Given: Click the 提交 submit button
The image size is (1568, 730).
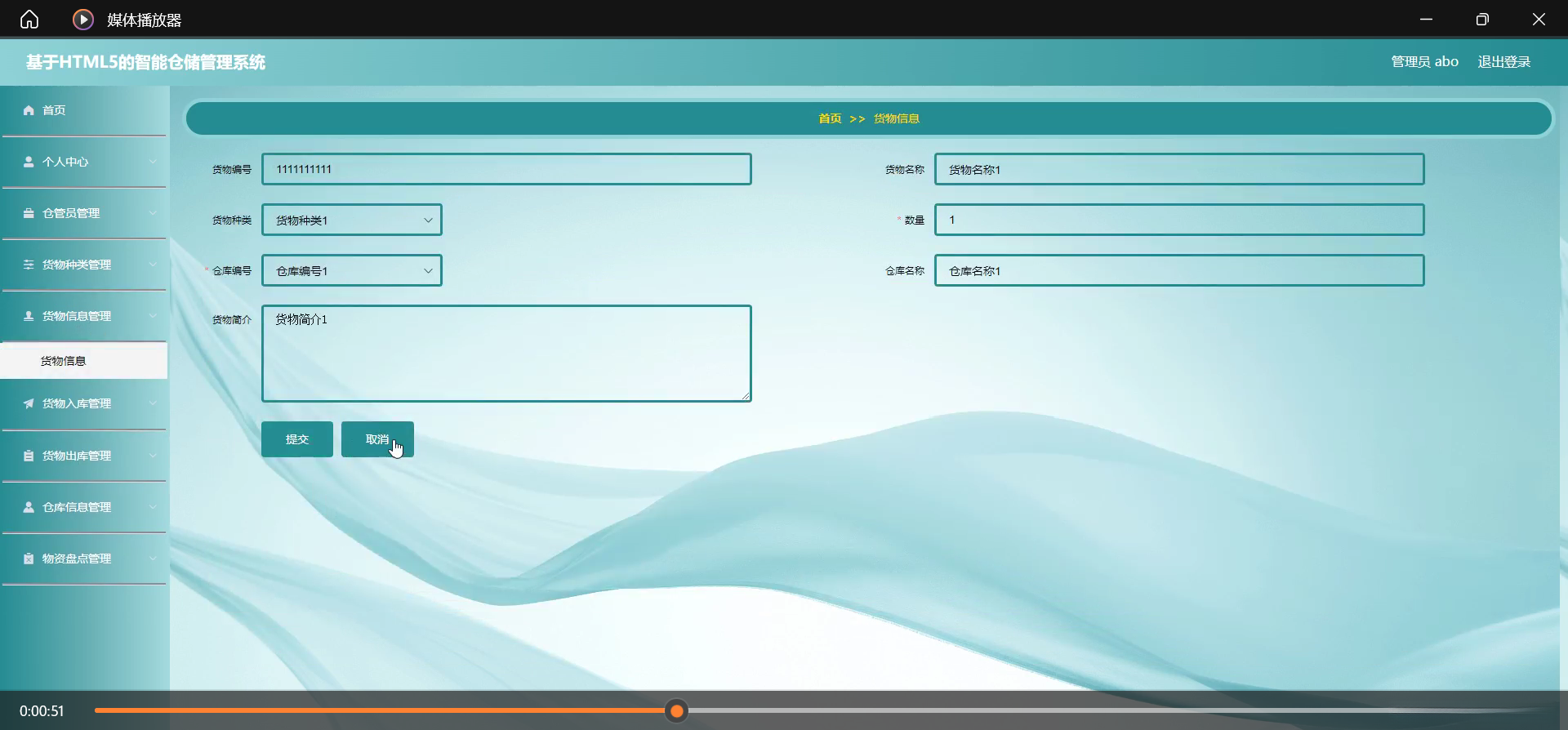Looking at the screenshot, I should (x=297, y=439).
